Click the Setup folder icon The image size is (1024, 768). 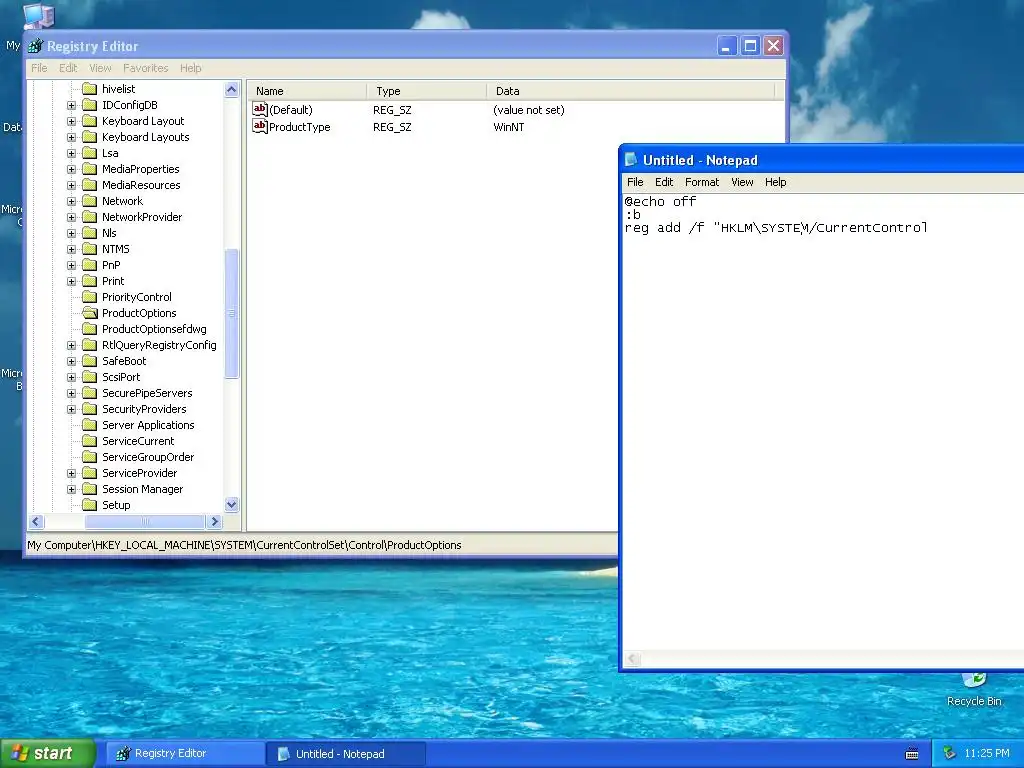click(89, 505)
